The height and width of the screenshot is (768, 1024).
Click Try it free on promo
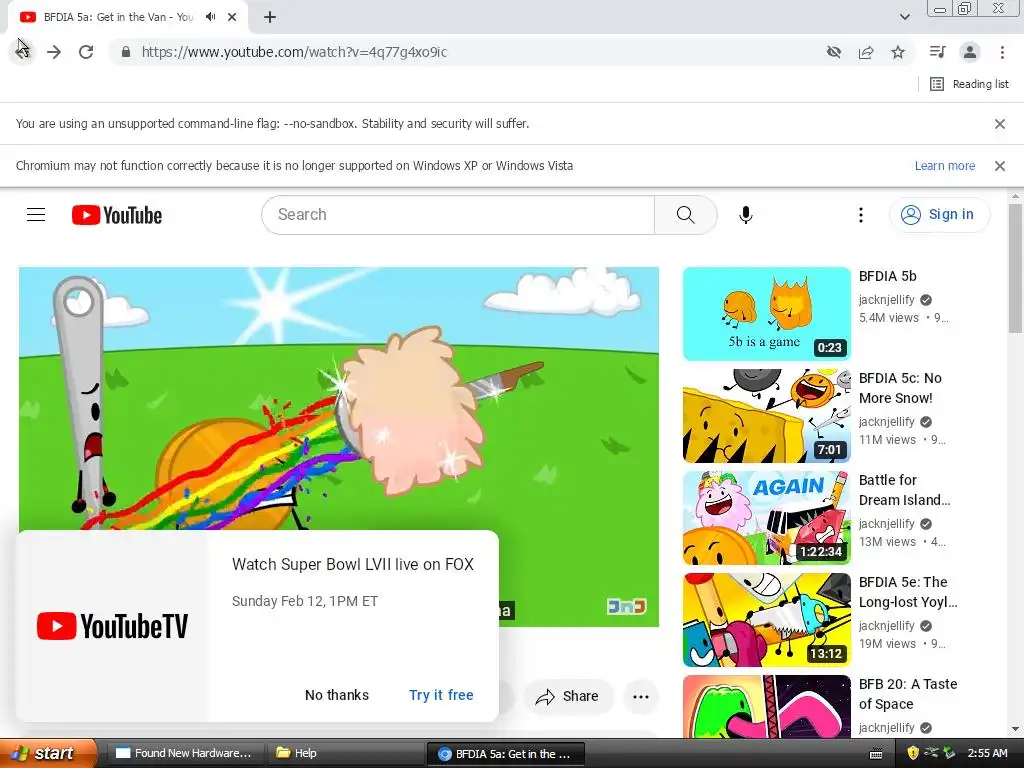[441, 695]
